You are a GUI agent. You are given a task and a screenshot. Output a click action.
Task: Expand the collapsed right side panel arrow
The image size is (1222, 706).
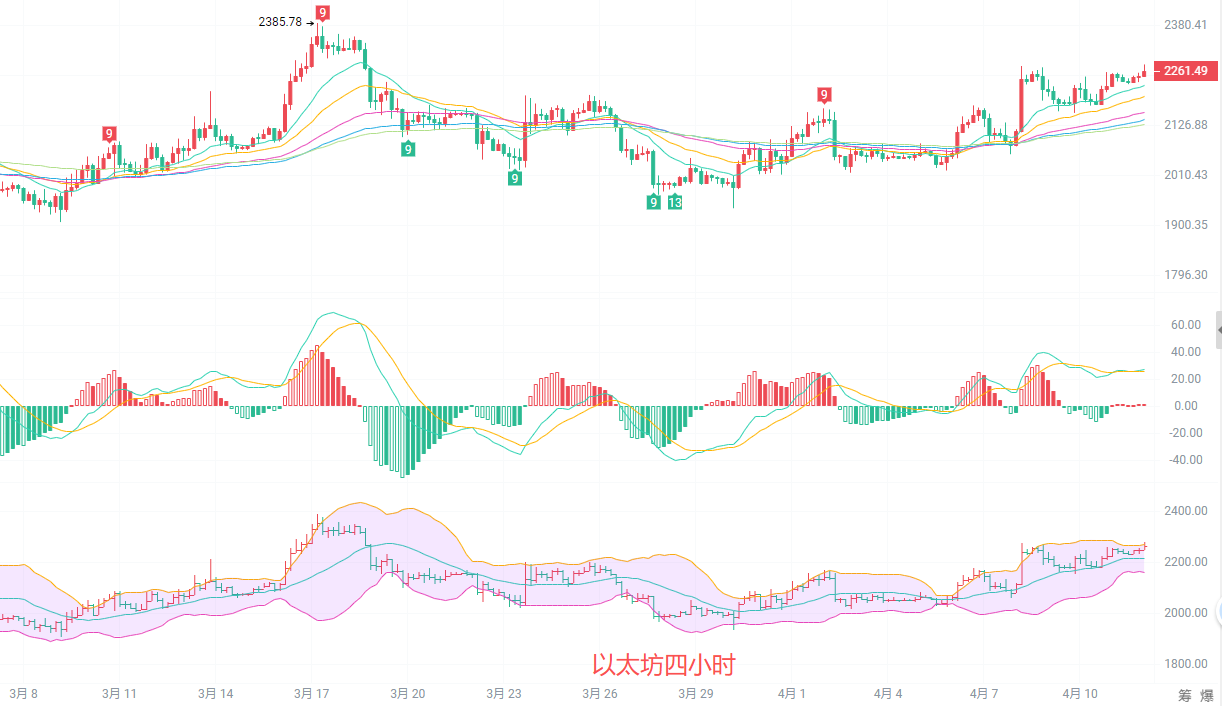coord(1217,329)
